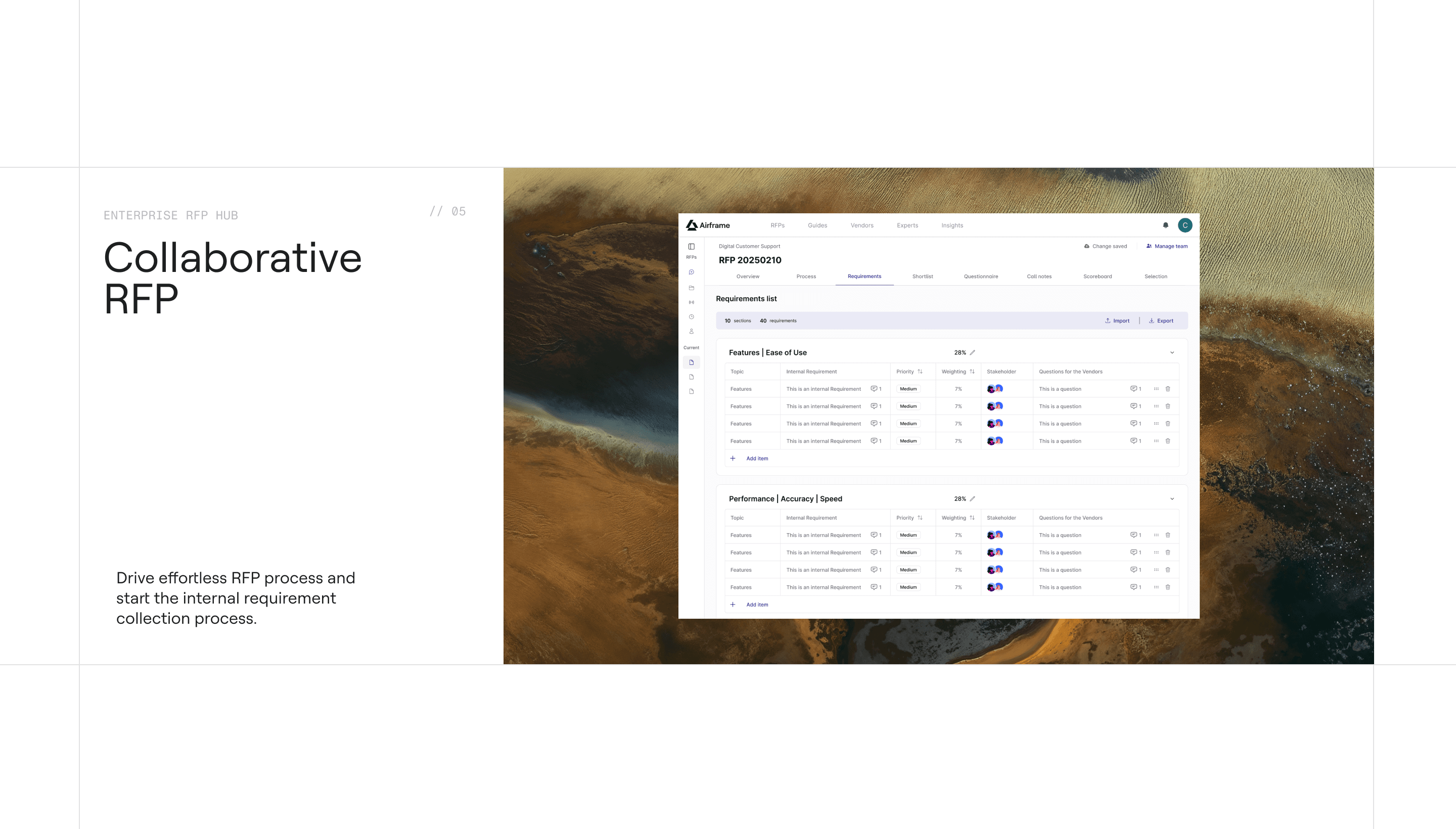Screen dimensions: 1456x829
Task: Open question comments in first Features | Ease of Use row
Action: click(1135, 389)
